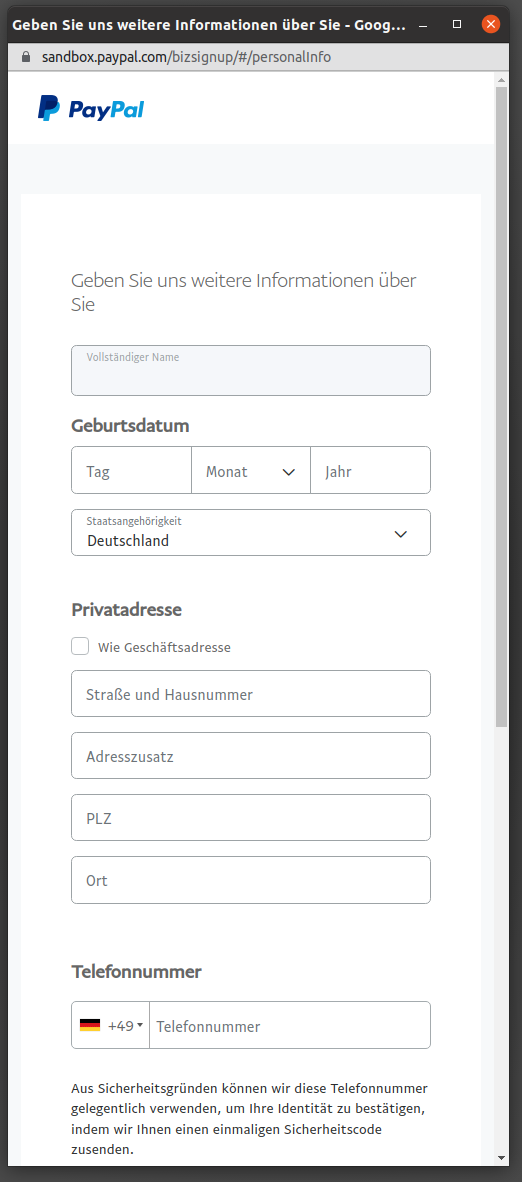Click the PayPal logo
The image size is (522, 1182).
pyautogui.click(x=91, y=109)
